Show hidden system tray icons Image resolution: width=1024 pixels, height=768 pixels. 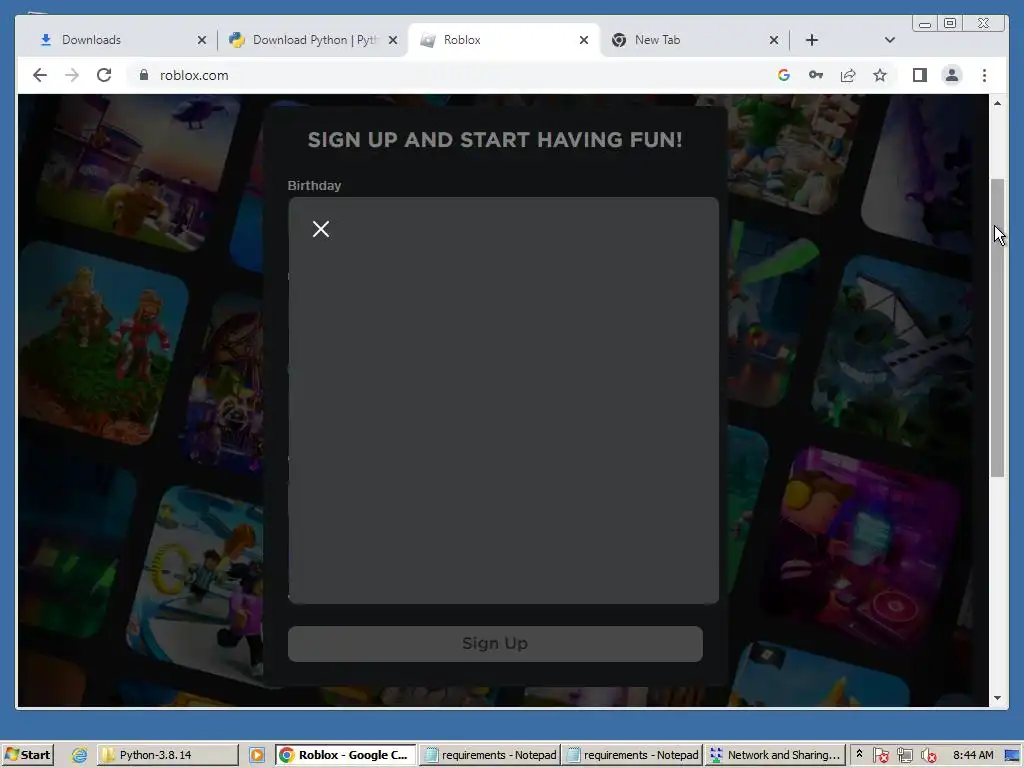pyautogui.click(x=859, y=754)
